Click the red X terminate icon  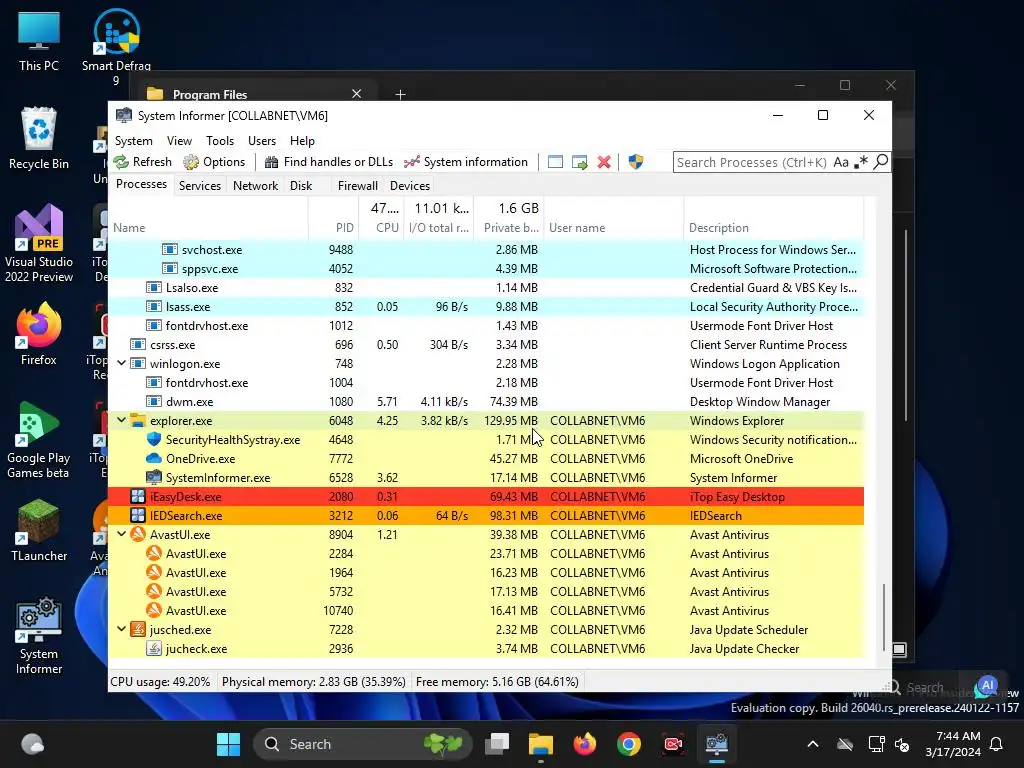pos(604,162)
